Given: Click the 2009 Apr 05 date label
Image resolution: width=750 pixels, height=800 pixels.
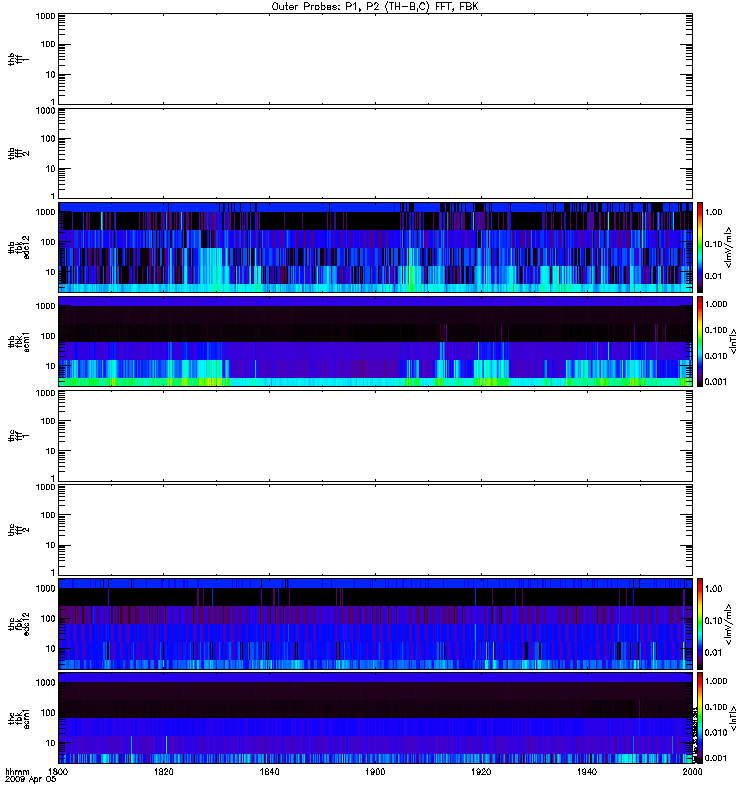Looking at the screenshot, I should click(30, 780).
